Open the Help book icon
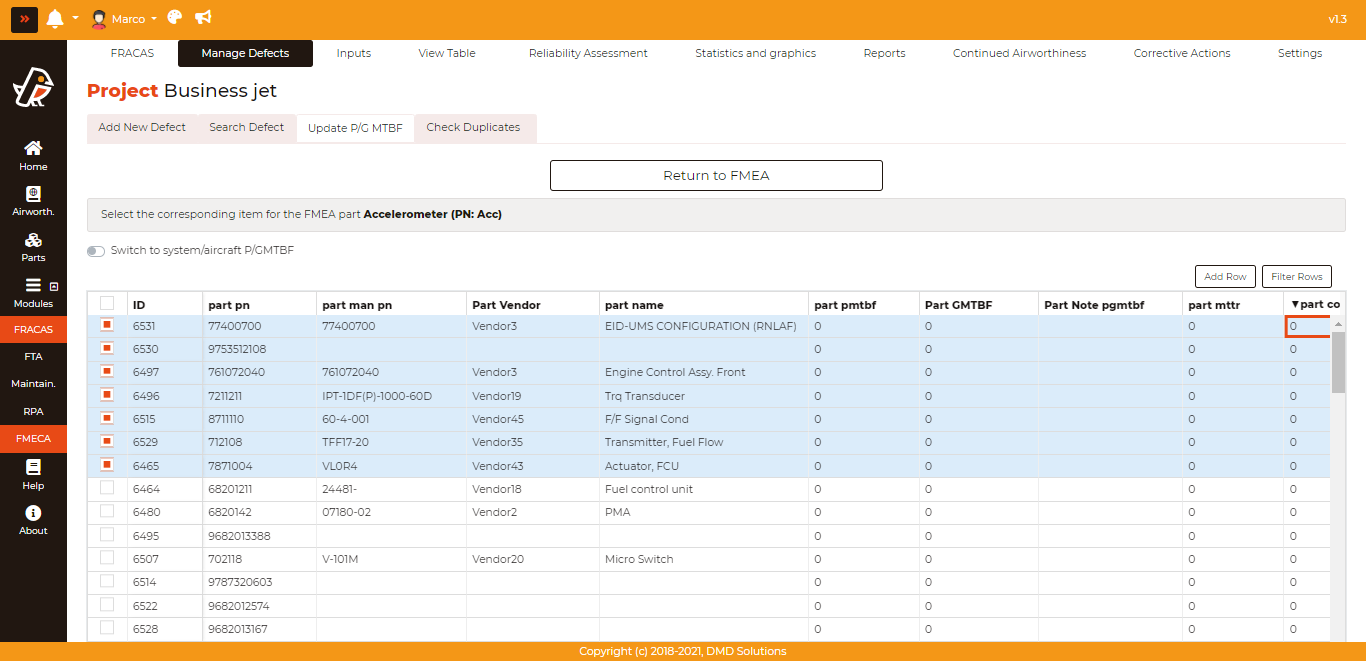Image resolution: width=1366 pixels, height=661 pixels. point(33,474)
